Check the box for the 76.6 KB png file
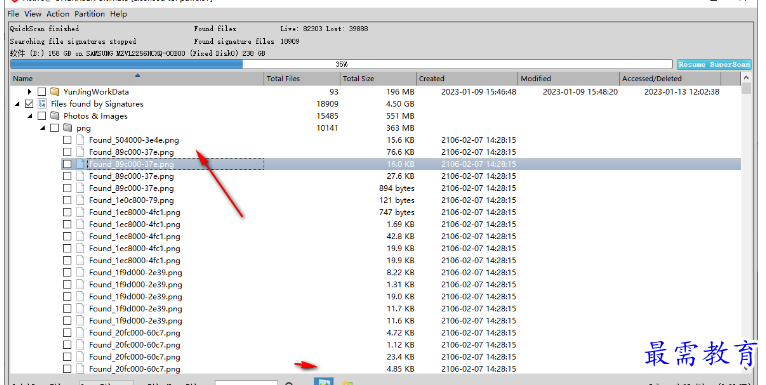 pyautogui.click(x=67, y=152)
